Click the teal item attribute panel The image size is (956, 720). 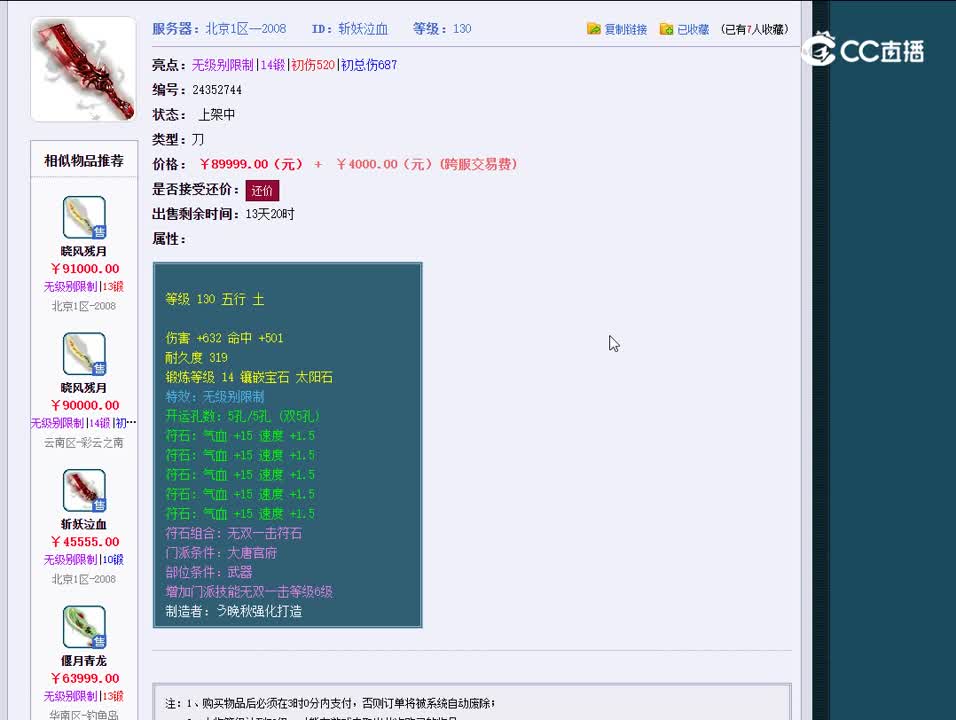coord(288,445)
